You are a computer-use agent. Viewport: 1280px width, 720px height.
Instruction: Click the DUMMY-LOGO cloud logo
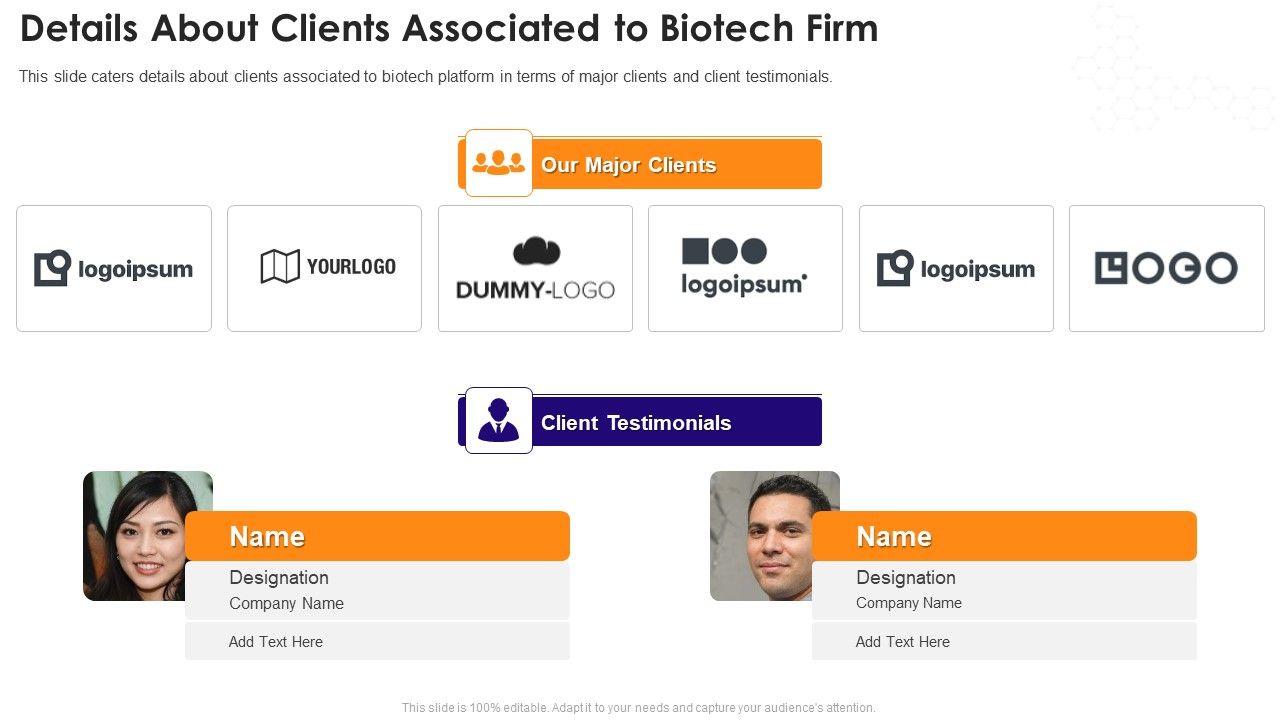[x=535, y=268]
